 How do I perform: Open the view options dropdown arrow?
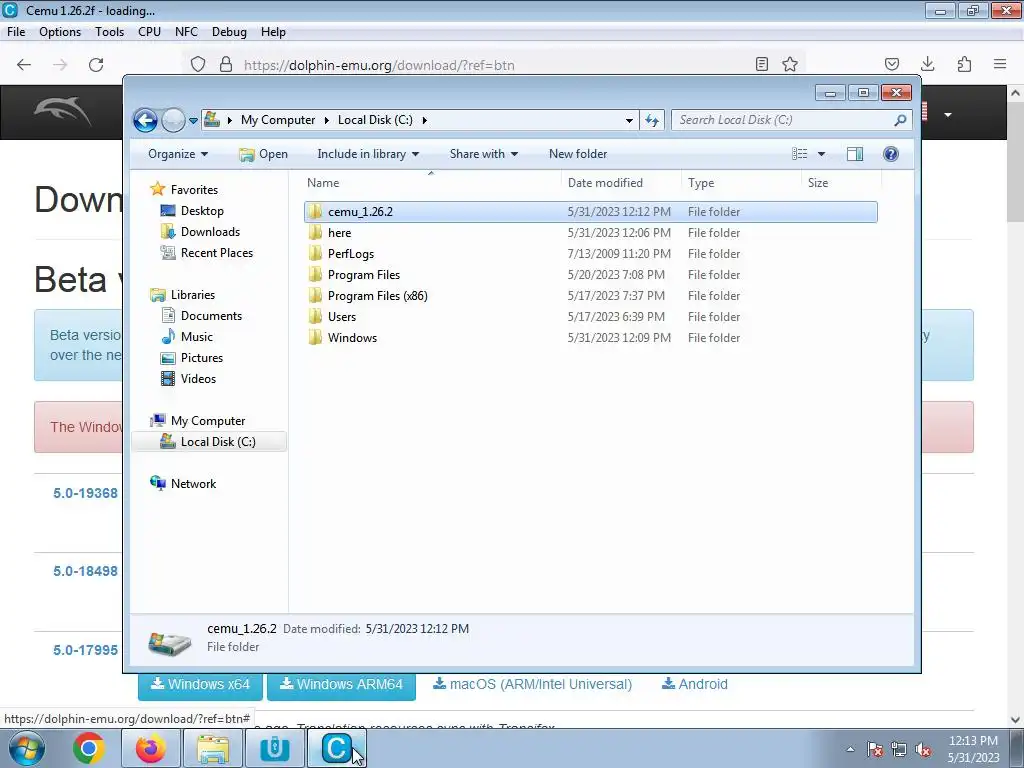[822, 154]
